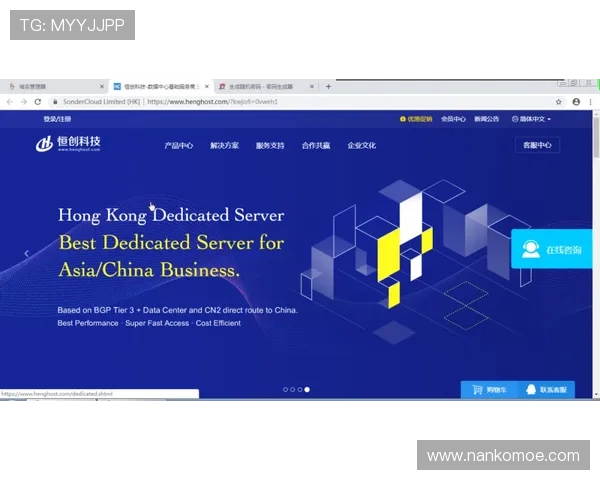
Task: Switch to the 恒创科技 数据中心 tab
Action: 161,87
